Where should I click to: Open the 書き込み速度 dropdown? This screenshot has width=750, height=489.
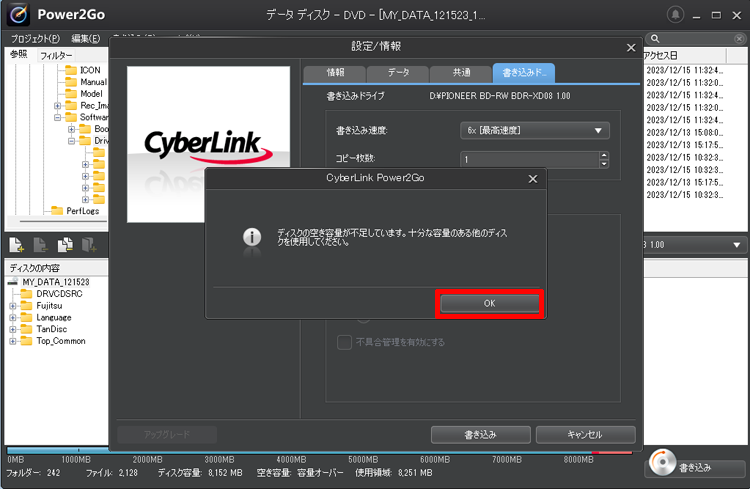tap(535, 130)
